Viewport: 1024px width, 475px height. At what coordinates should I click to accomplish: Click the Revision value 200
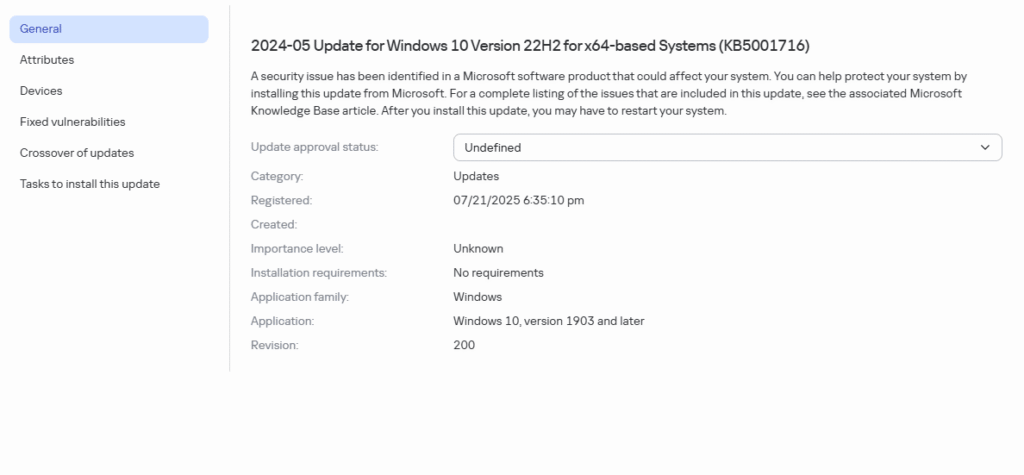tap(464, 345)
